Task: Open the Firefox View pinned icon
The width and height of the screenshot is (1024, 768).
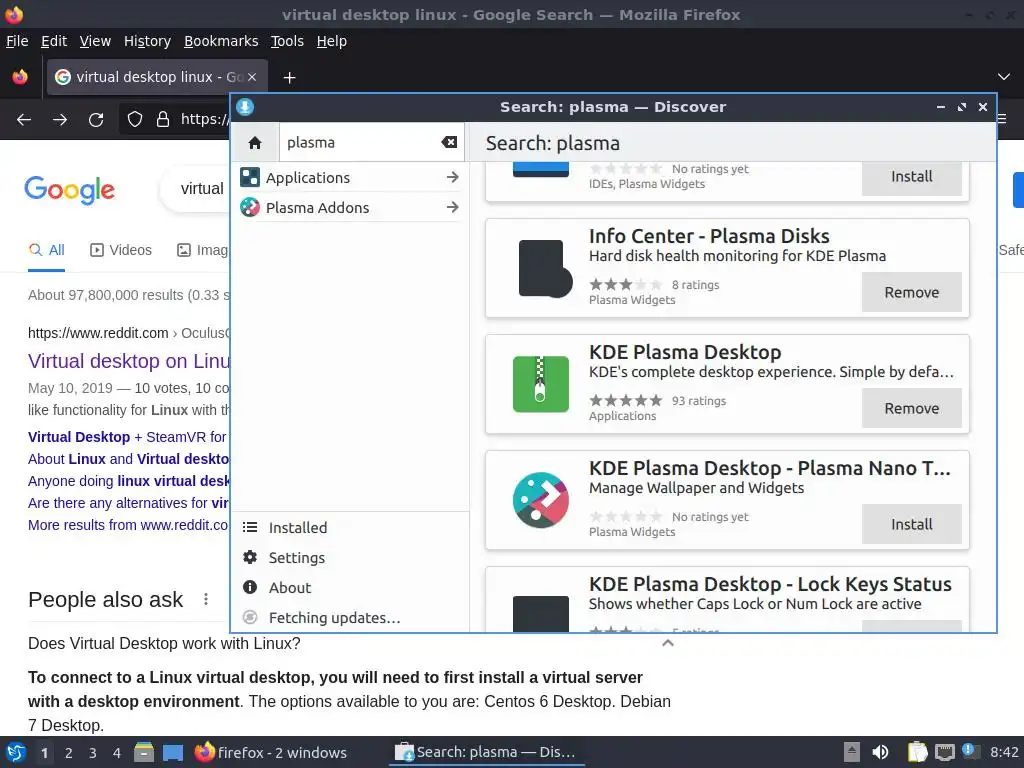Action: 20,77
